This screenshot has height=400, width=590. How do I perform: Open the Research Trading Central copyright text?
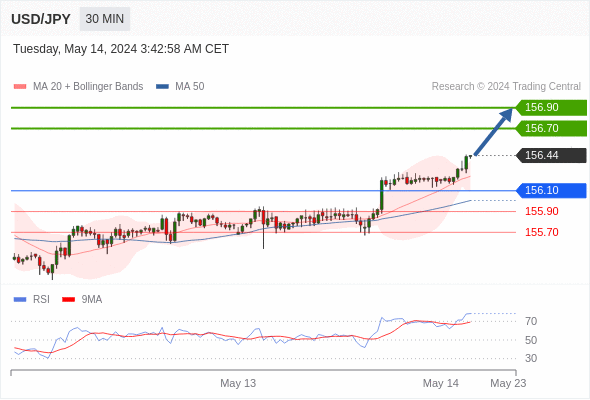[x=506, y=87]
